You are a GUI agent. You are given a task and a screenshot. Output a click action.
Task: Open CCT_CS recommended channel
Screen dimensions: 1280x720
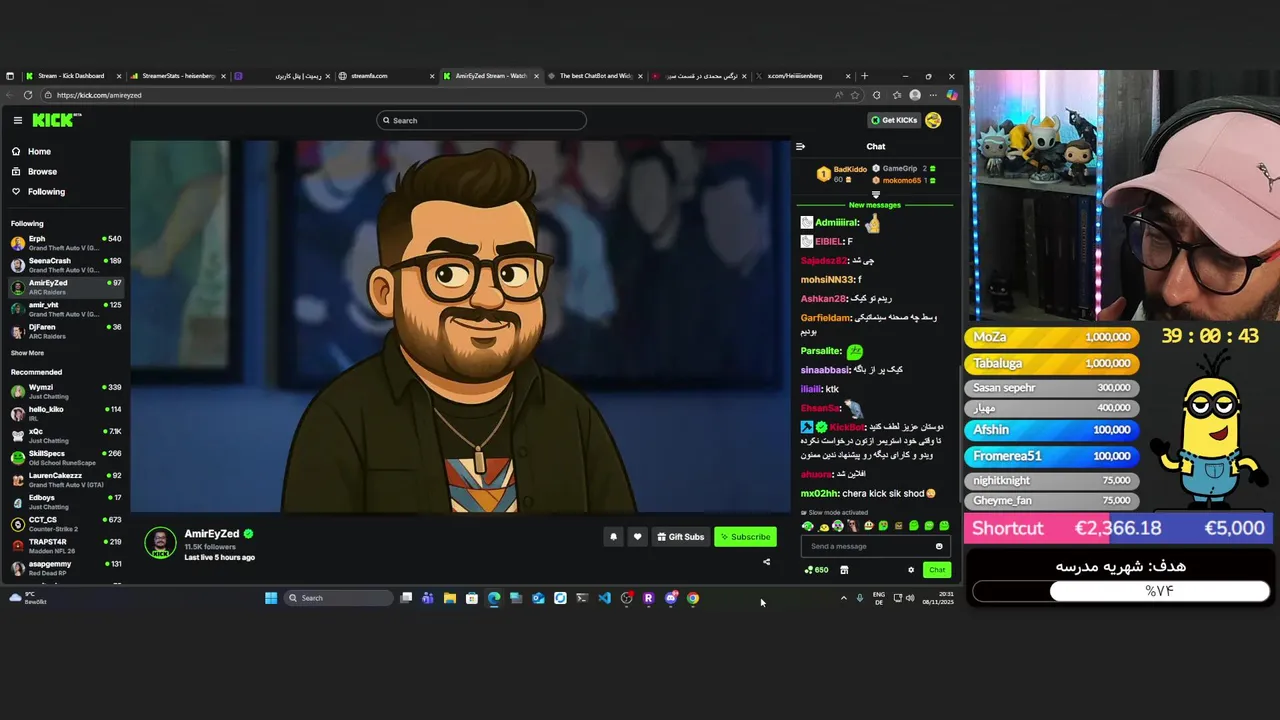[65, 523]
